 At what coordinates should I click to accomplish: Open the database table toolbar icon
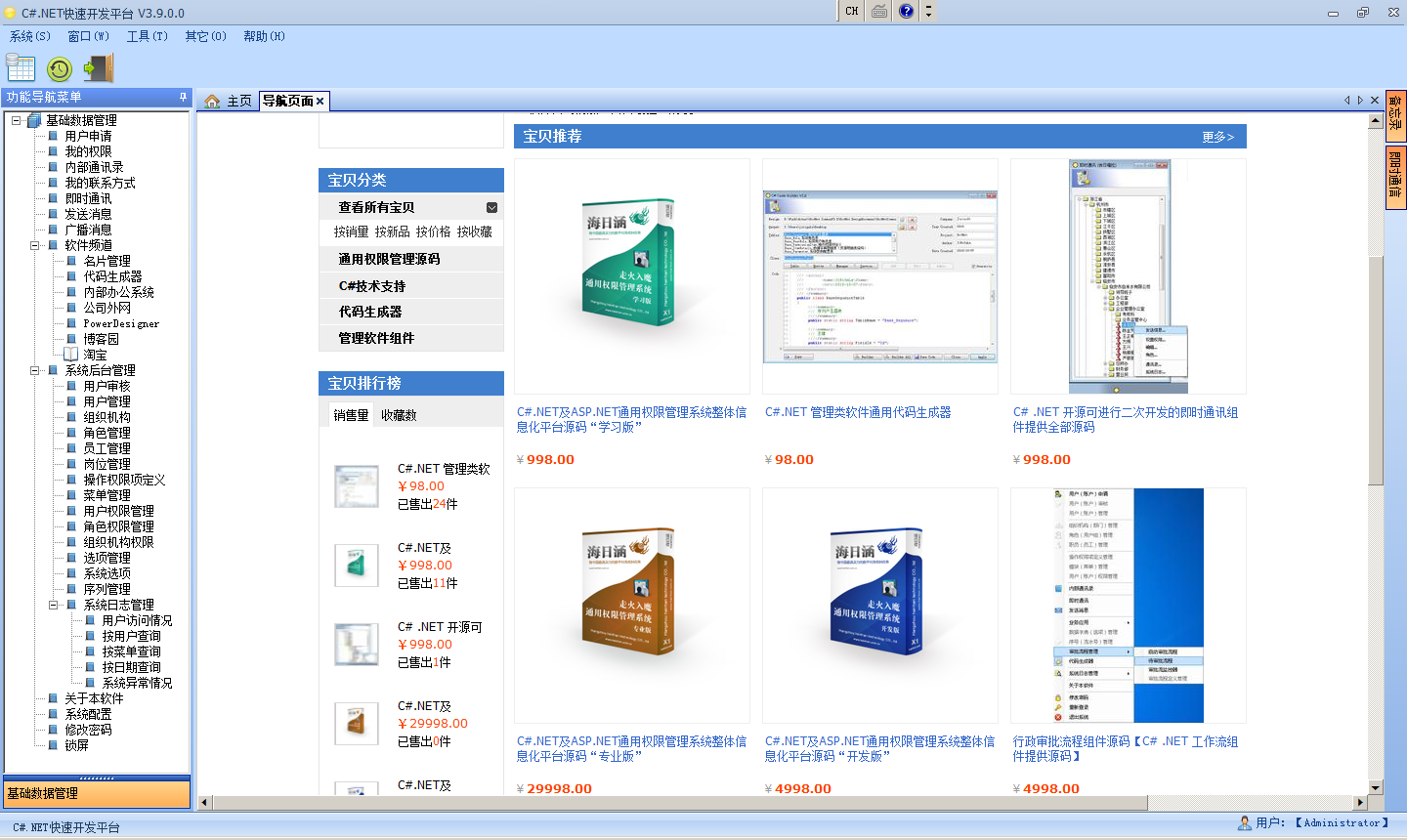[21, 67]
